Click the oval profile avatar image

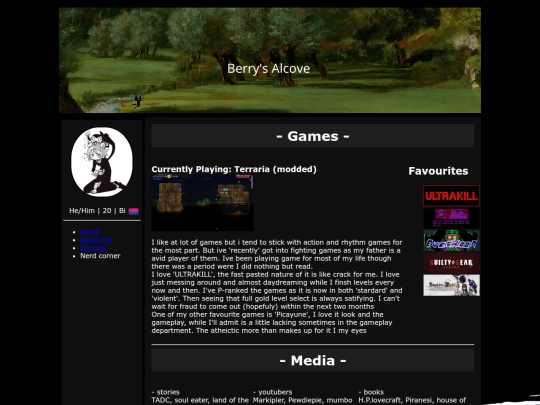pyautogui.click(x=102, y=162)
